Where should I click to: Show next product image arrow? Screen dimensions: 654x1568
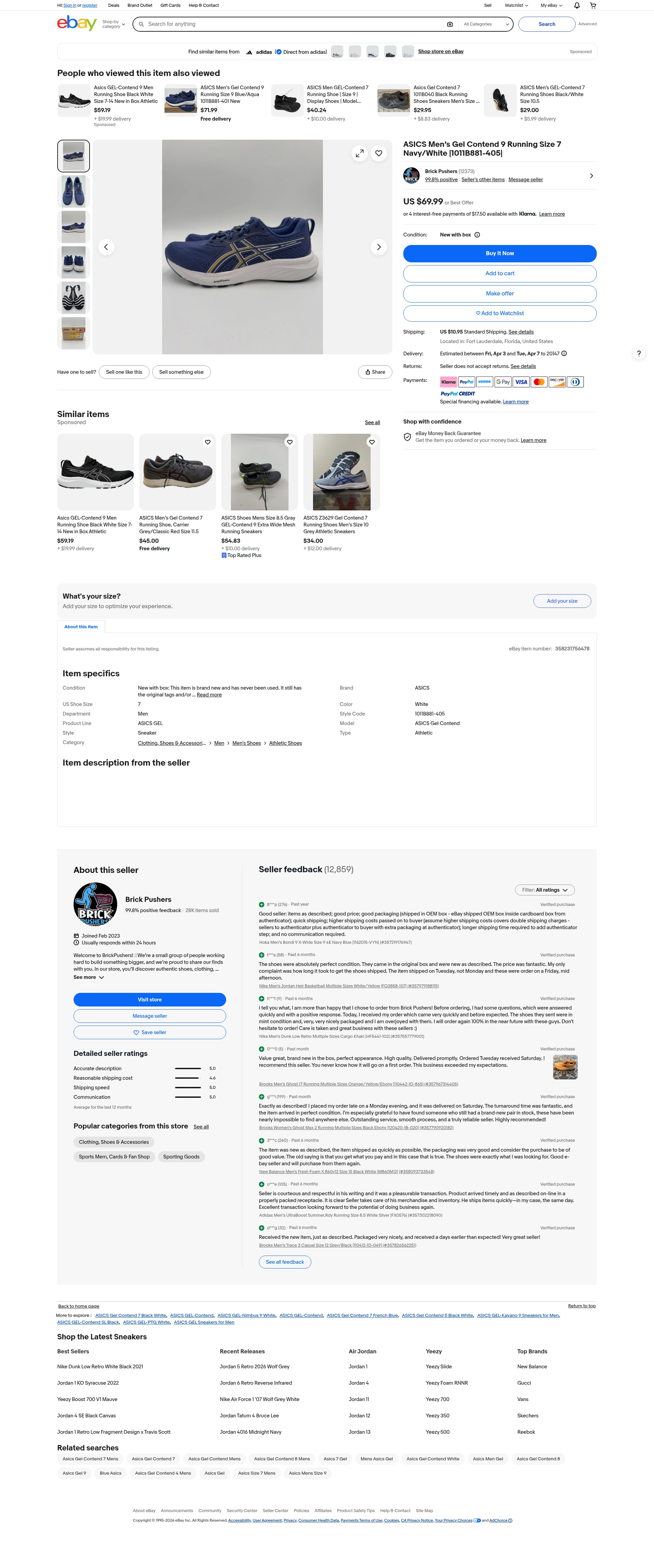point(378,247)
